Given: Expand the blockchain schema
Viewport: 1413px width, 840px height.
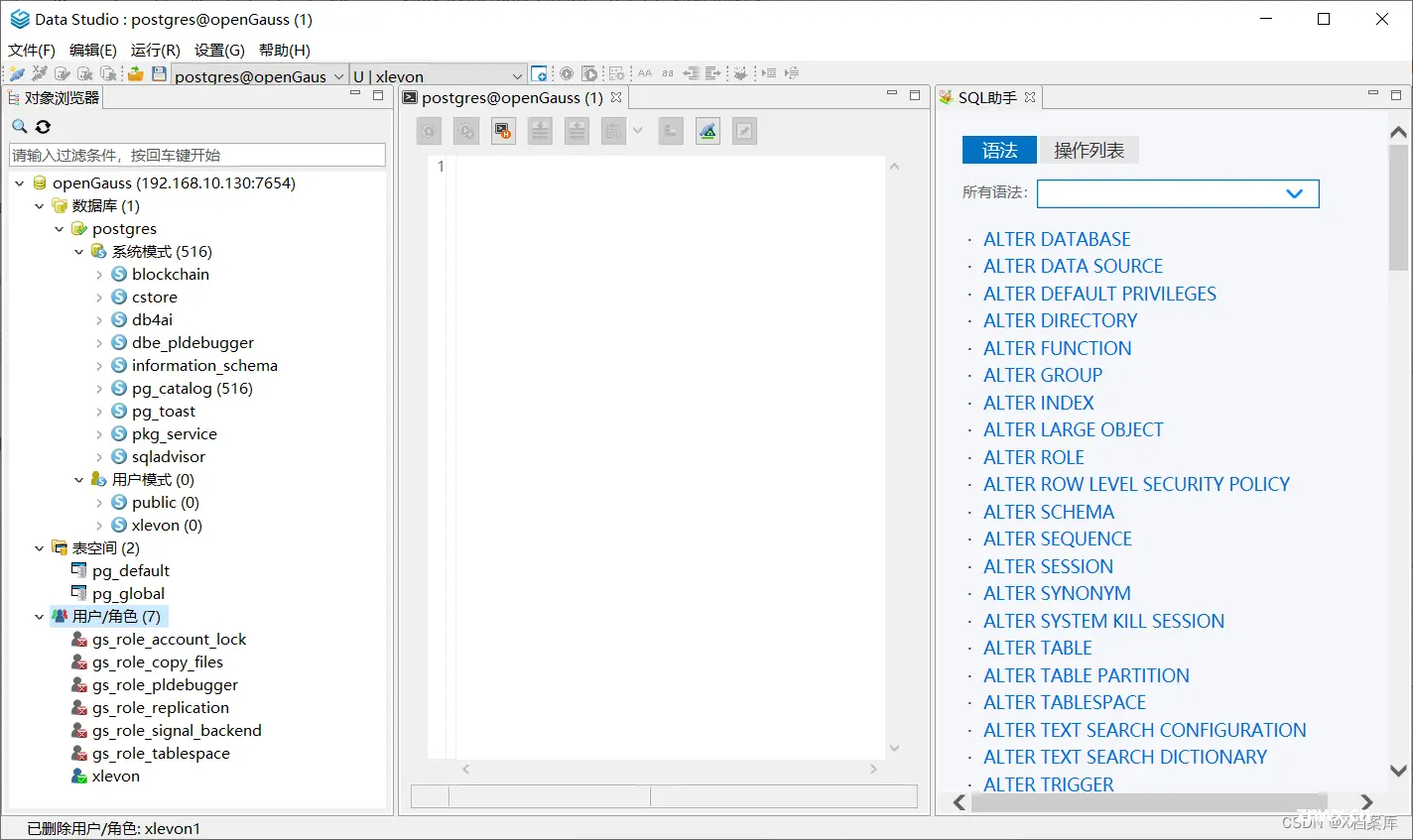Looking at the screenshot, I should click(x=98, y=275).
